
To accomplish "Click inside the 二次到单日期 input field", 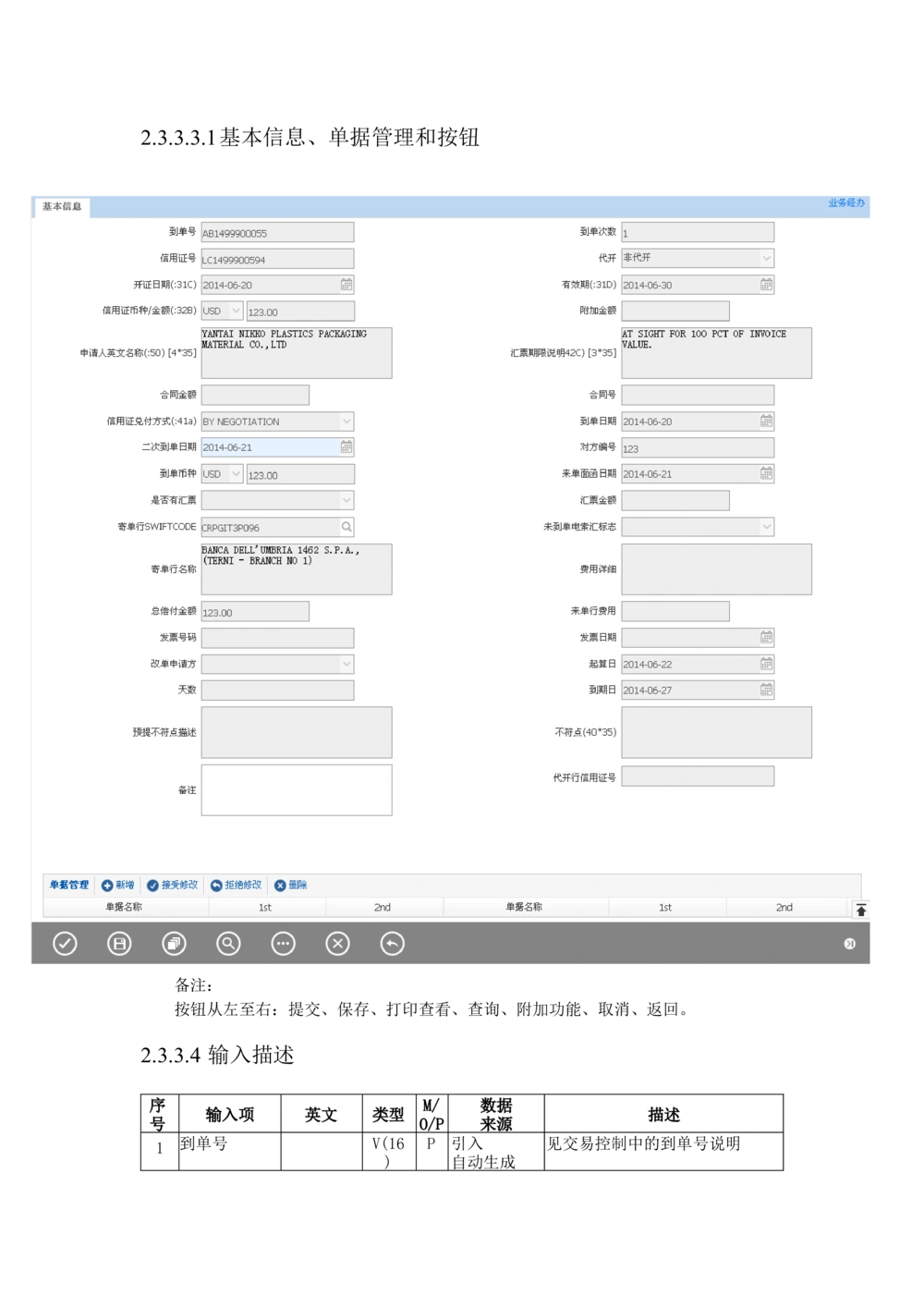I will coord(268,446).
